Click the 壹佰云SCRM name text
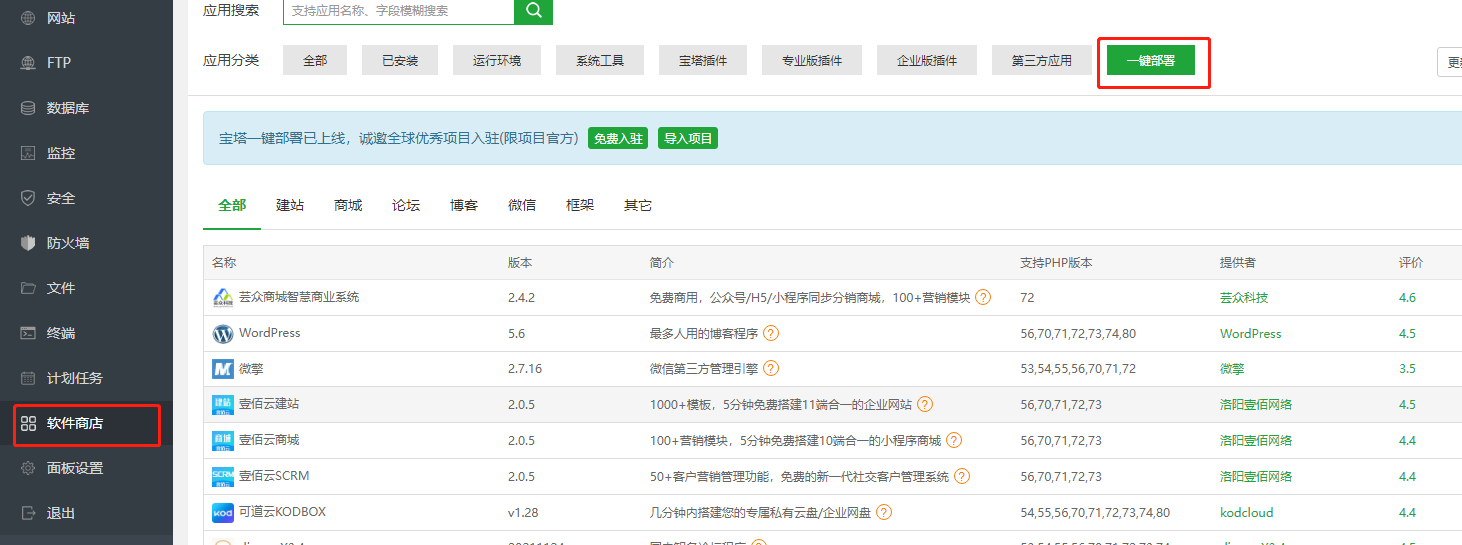This screenshot has height=545, width=1462. point(275,476)
